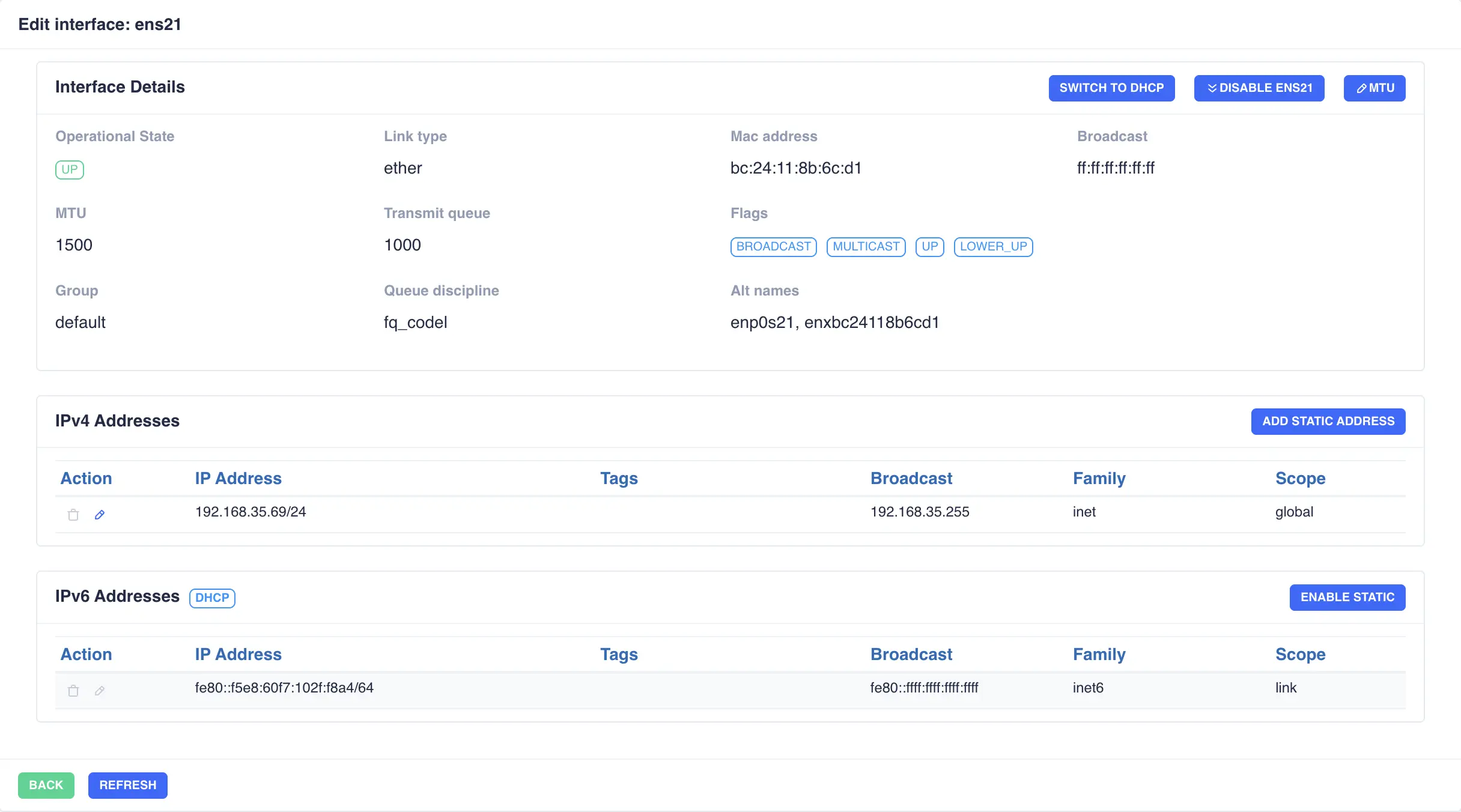Click the UP operational state badge

[x=70, y=170]
